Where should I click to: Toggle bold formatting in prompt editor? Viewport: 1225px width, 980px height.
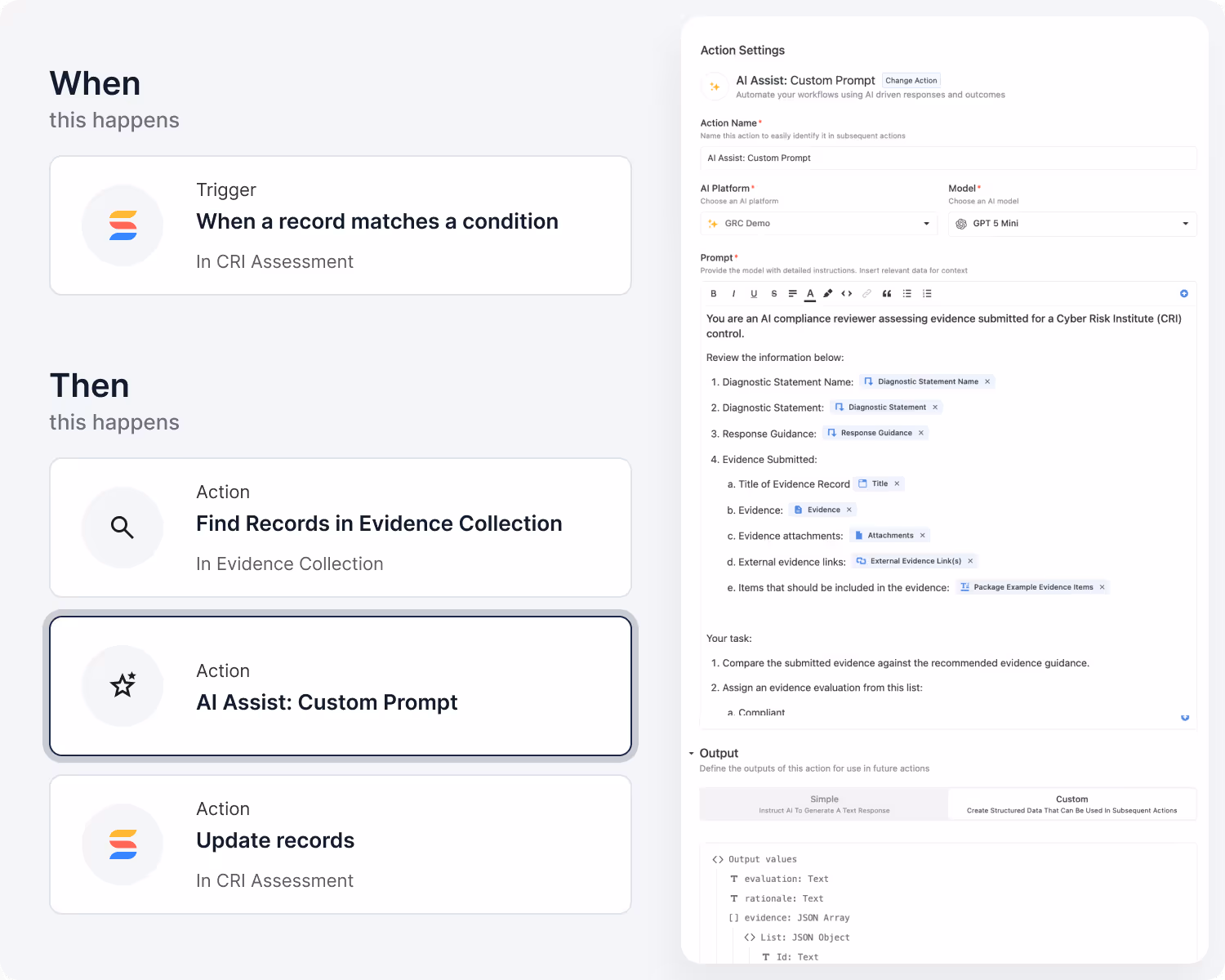pos(714,293)
